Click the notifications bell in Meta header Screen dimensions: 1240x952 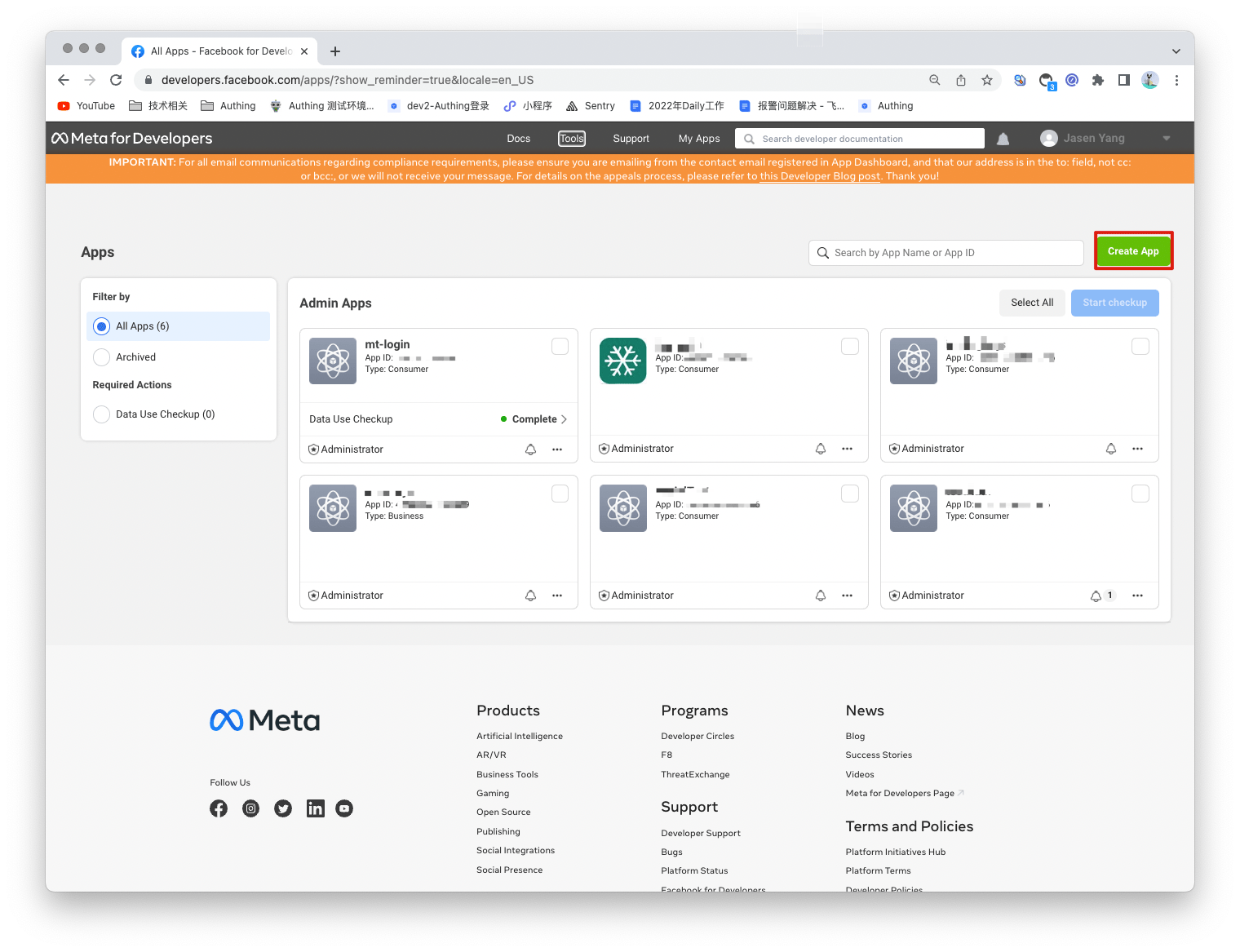1003,139
